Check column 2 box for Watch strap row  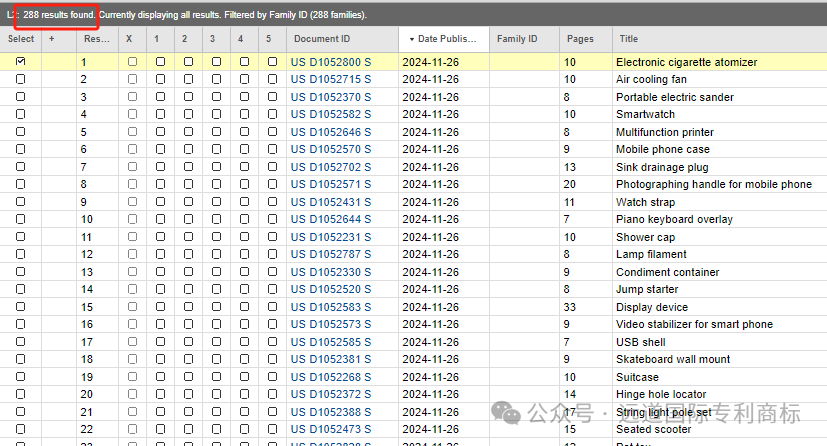(188, 202)
